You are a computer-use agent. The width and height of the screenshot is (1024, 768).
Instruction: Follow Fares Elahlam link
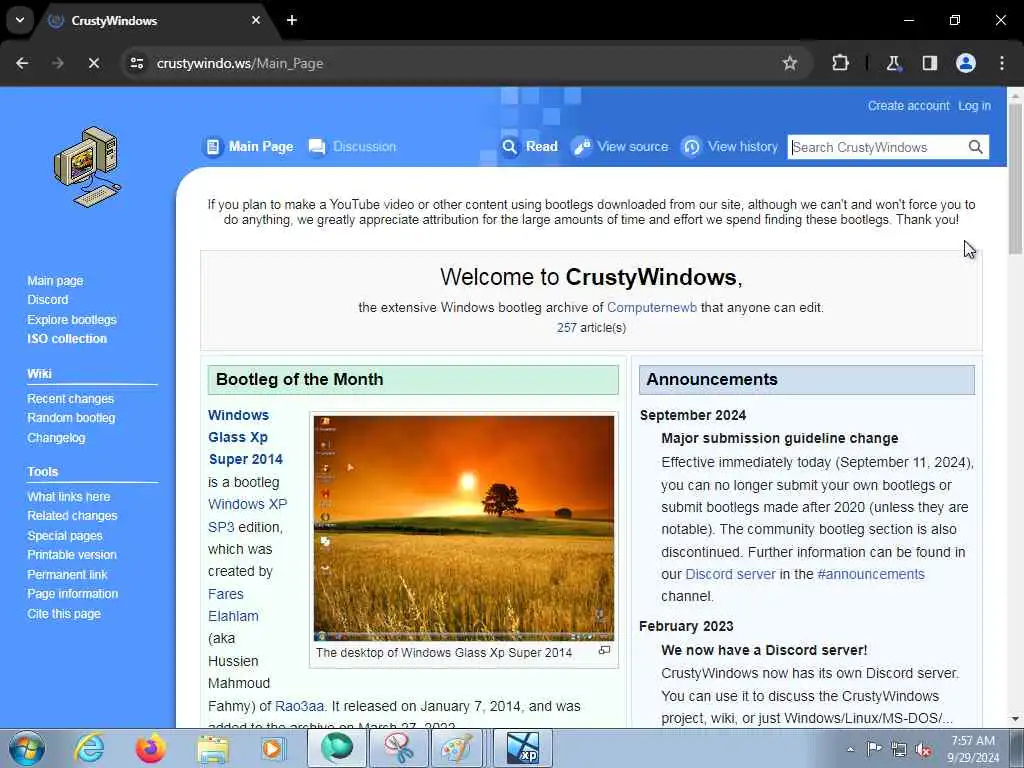click(x=233, y=605)
